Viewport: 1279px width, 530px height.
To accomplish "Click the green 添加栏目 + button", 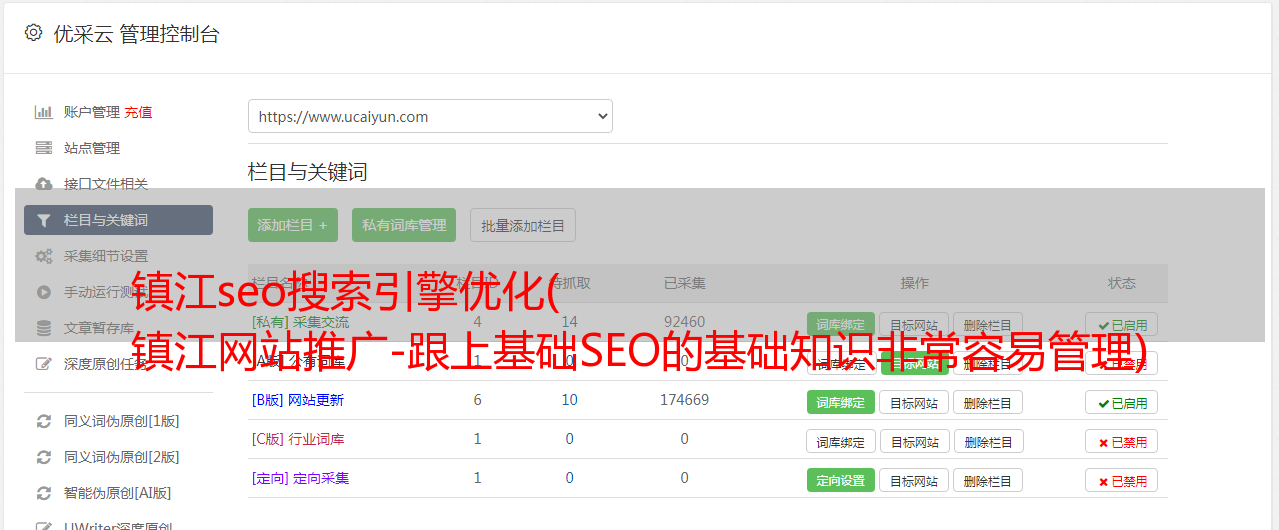I will point(293,225).
